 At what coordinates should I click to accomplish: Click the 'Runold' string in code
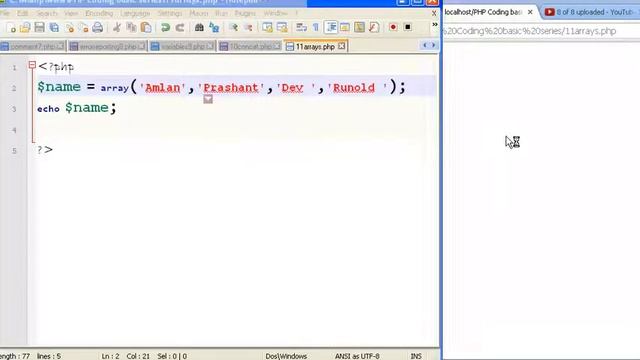click(357, 88)
